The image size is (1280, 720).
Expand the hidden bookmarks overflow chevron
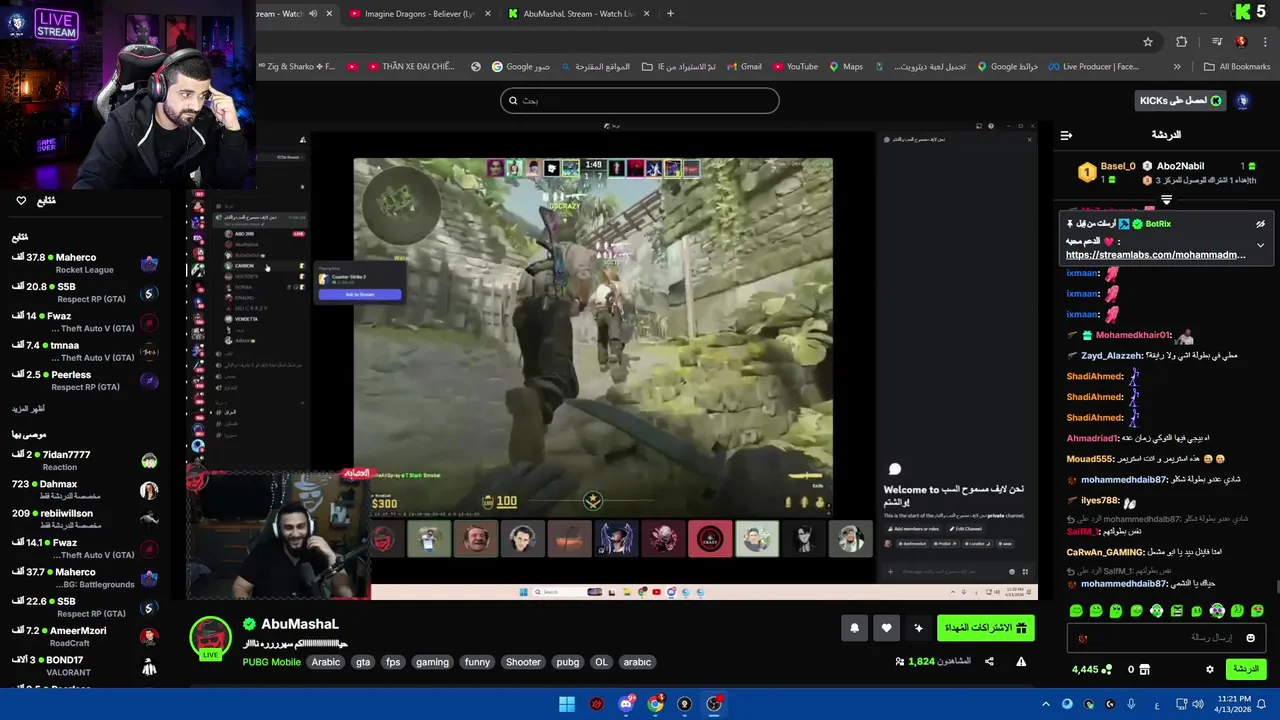pyautogui.click(x=1177, y=67)
